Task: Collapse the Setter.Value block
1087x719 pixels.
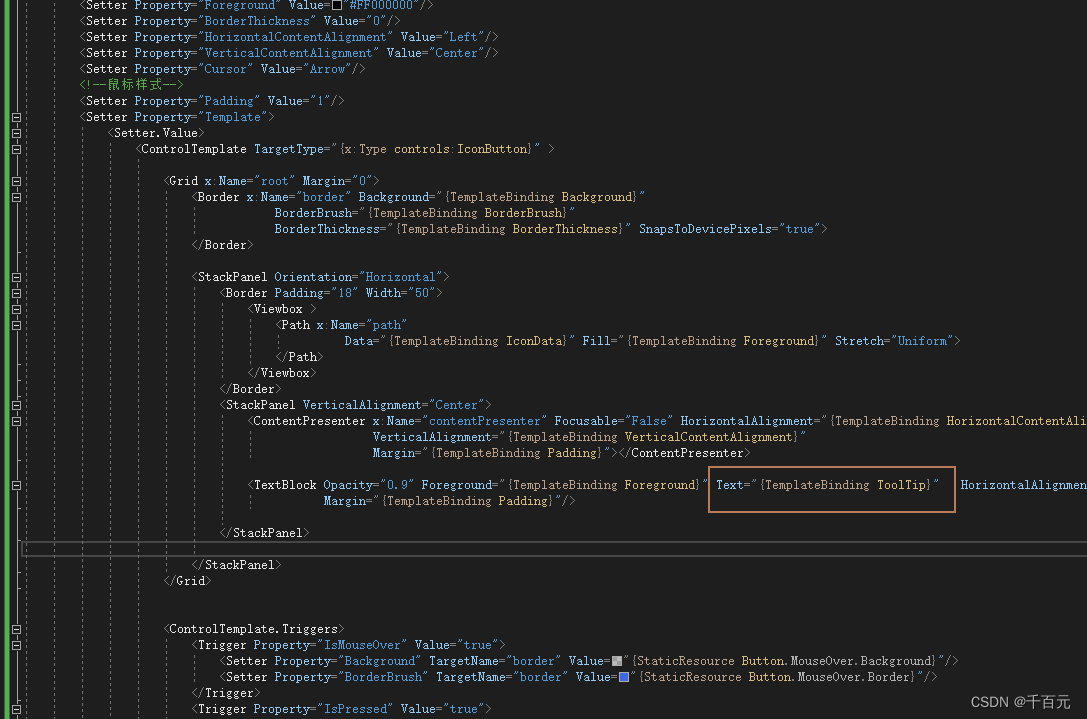Action: (16, 132)
